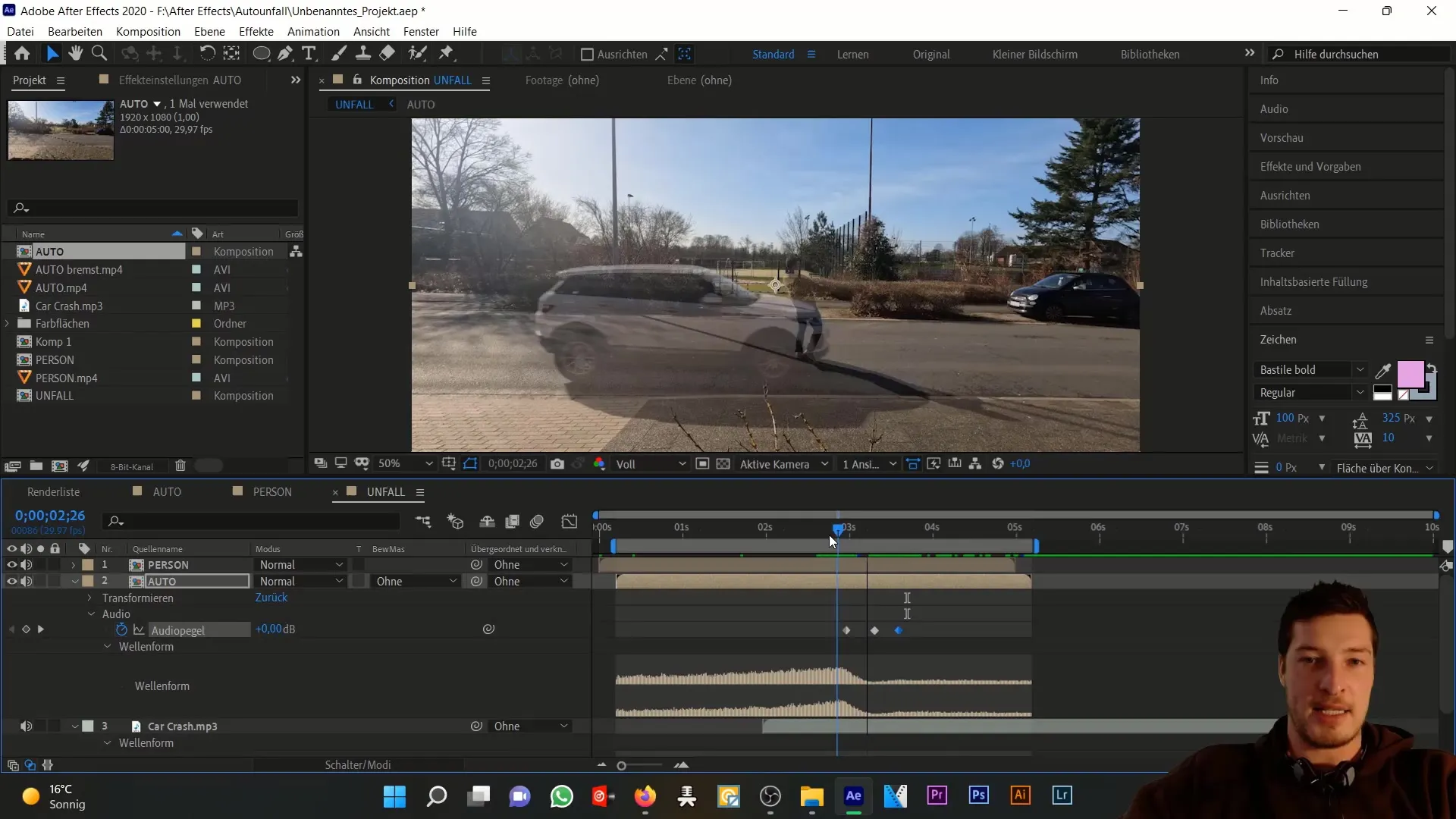
Task: Select the Rotation tool
Action: (206, 54)
